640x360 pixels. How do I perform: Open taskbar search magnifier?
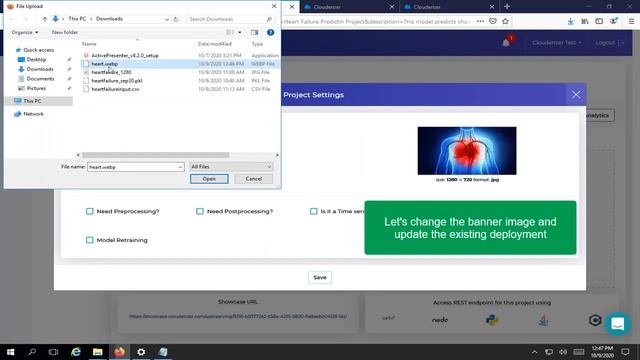point(32,352)
